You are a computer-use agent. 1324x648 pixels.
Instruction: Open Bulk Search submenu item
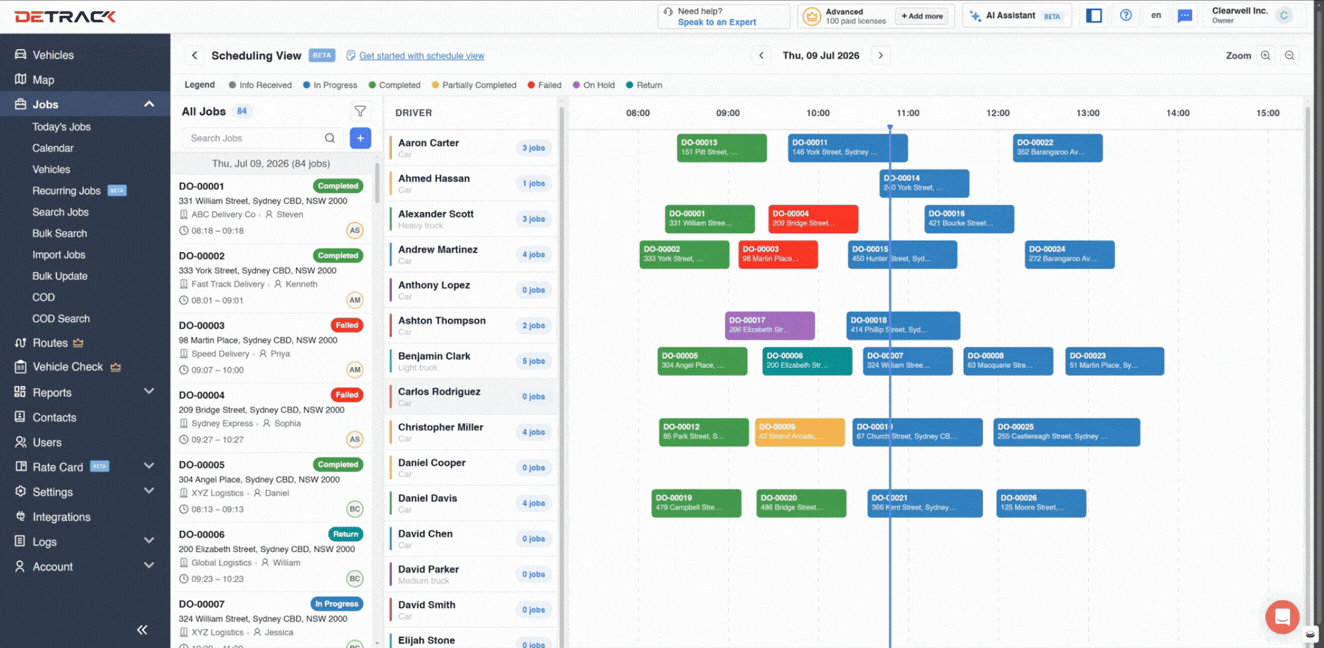point(59,233)
